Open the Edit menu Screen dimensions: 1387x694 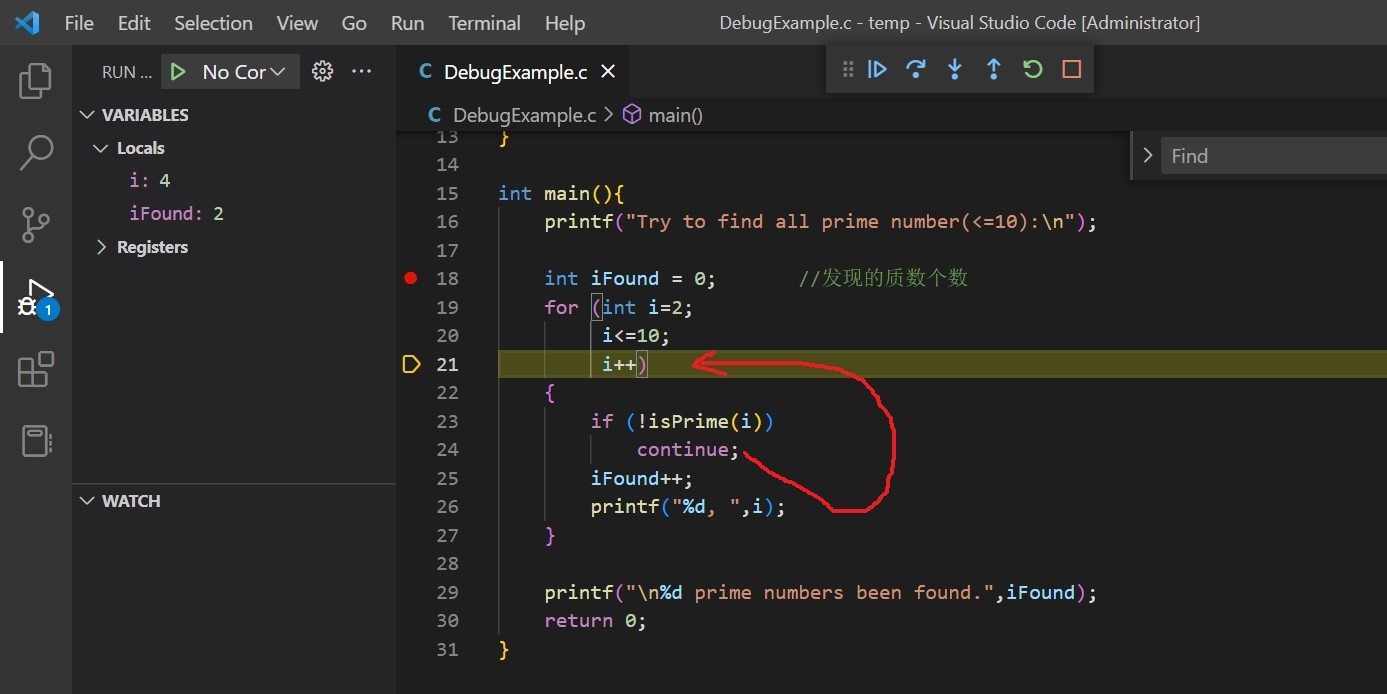coord(134,23)
